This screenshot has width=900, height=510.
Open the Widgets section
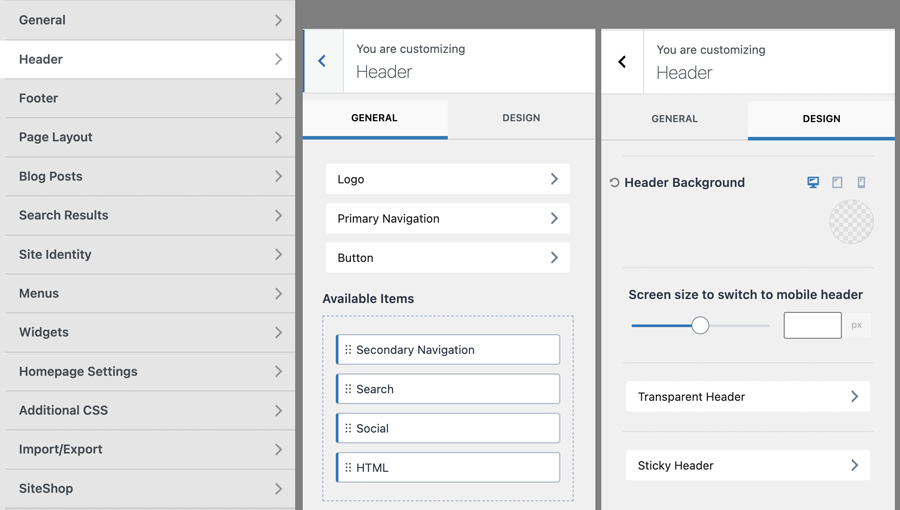[149, 332]
